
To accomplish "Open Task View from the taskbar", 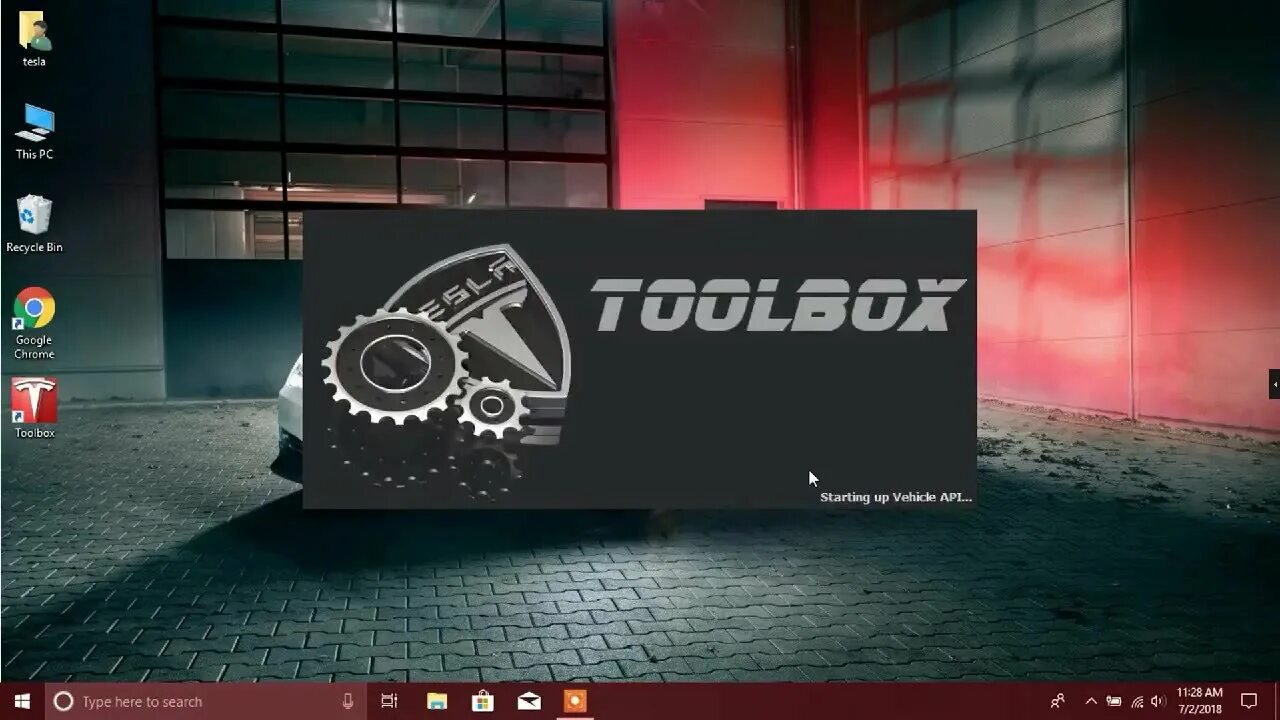I will pyautogui.click(x=389, y=701).
